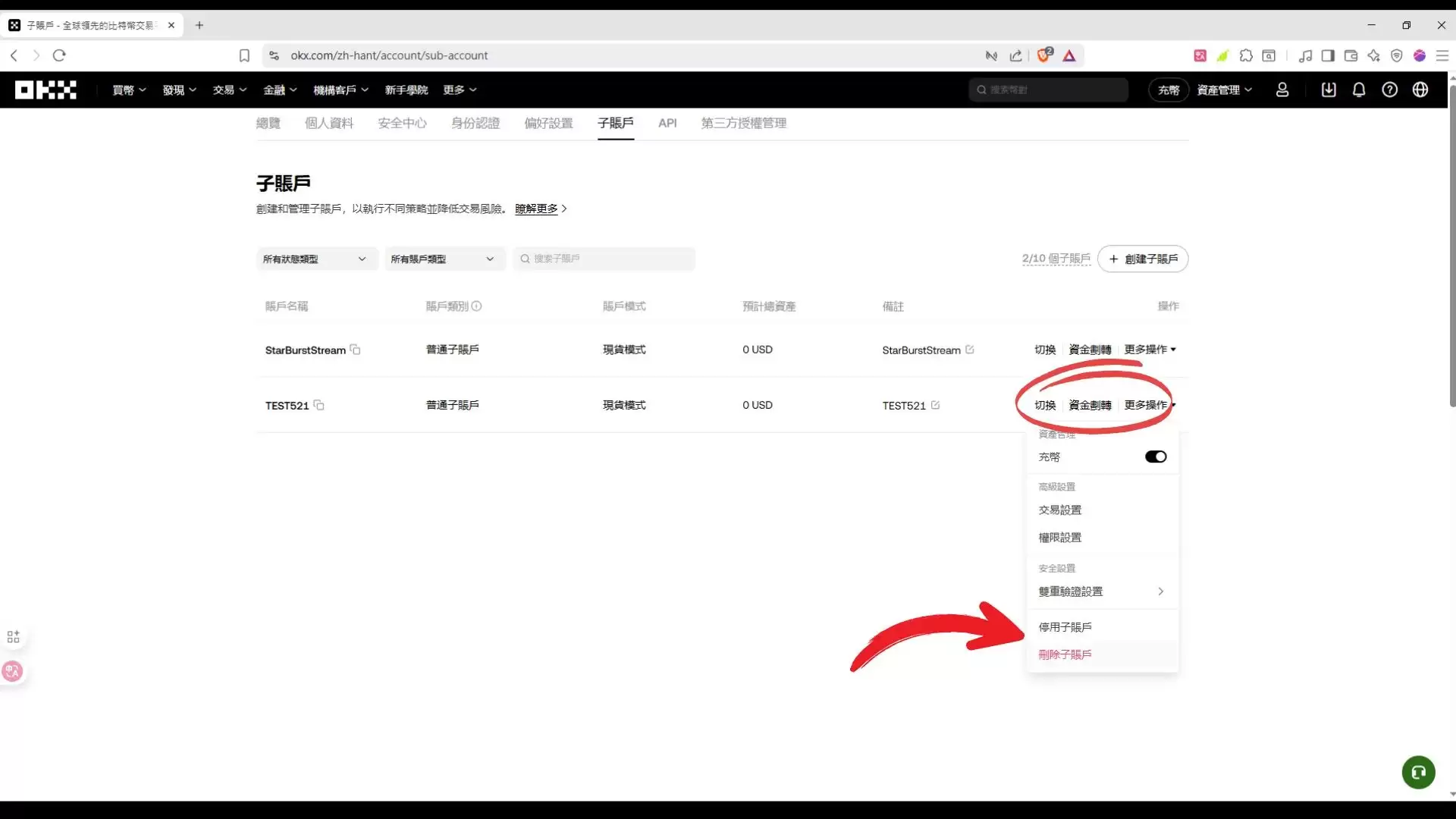This screenshot has height=819, width=1456.
Task: Click the help question mark icon
Action: [1390, 89]
